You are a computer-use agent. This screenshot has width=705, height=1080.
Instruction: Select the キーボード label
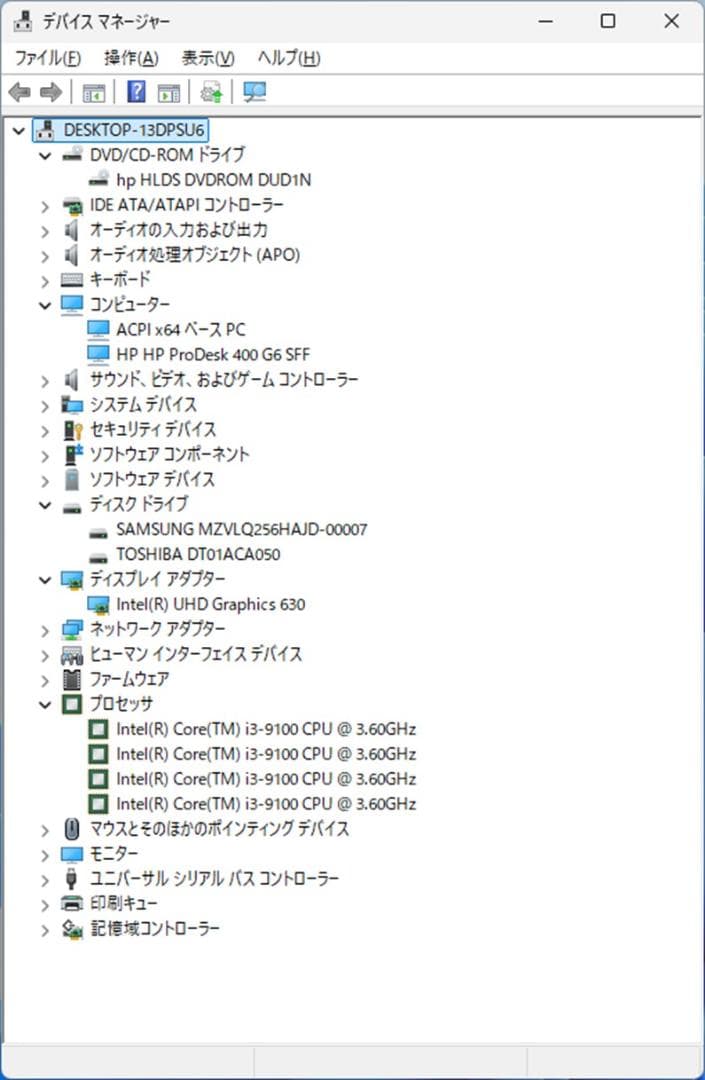[120, 279]
